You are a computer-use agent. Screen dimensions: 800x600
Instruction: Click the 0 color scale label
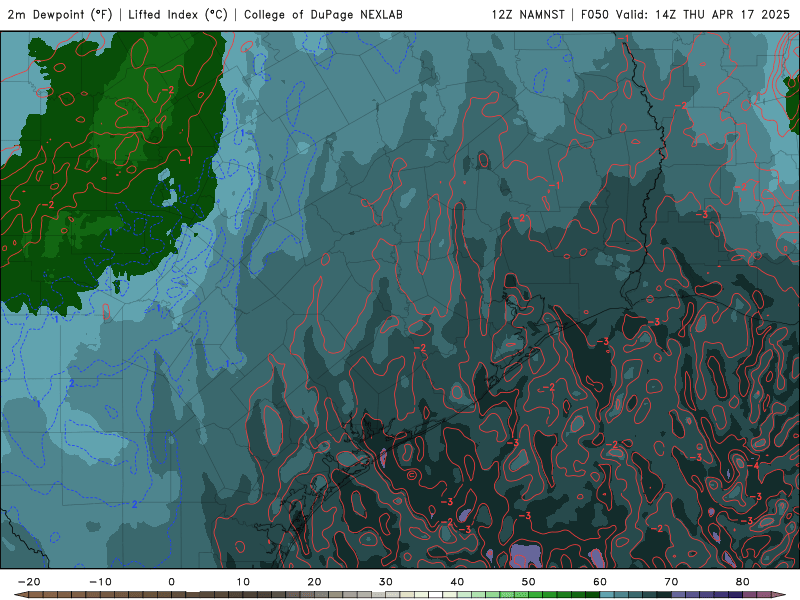tap(171, 582)
